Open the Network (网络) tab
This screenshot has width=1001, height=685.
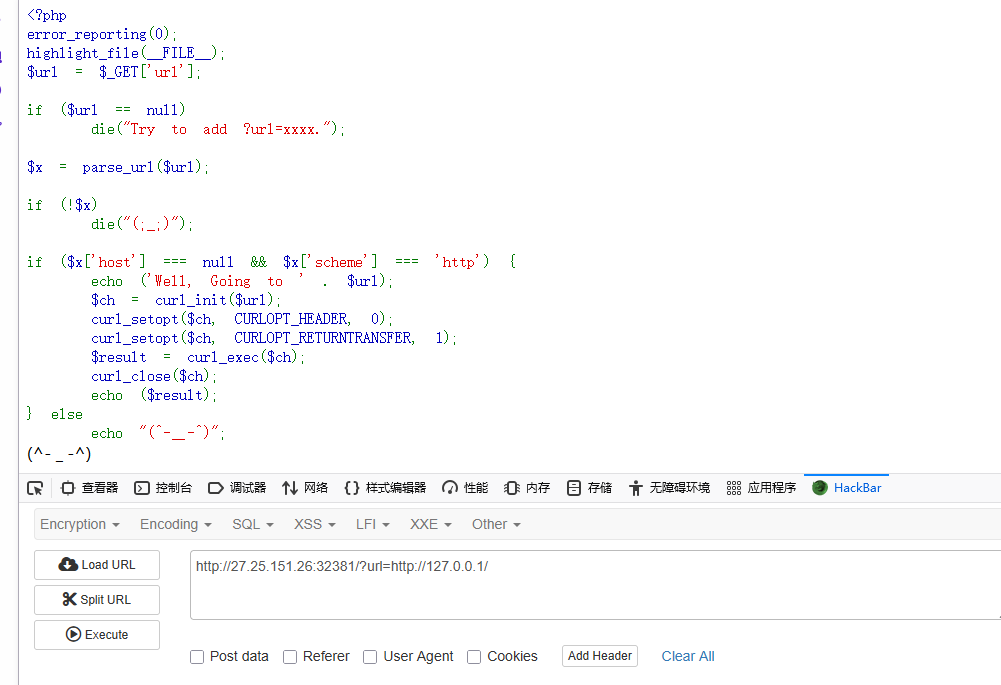coord(305,488)
